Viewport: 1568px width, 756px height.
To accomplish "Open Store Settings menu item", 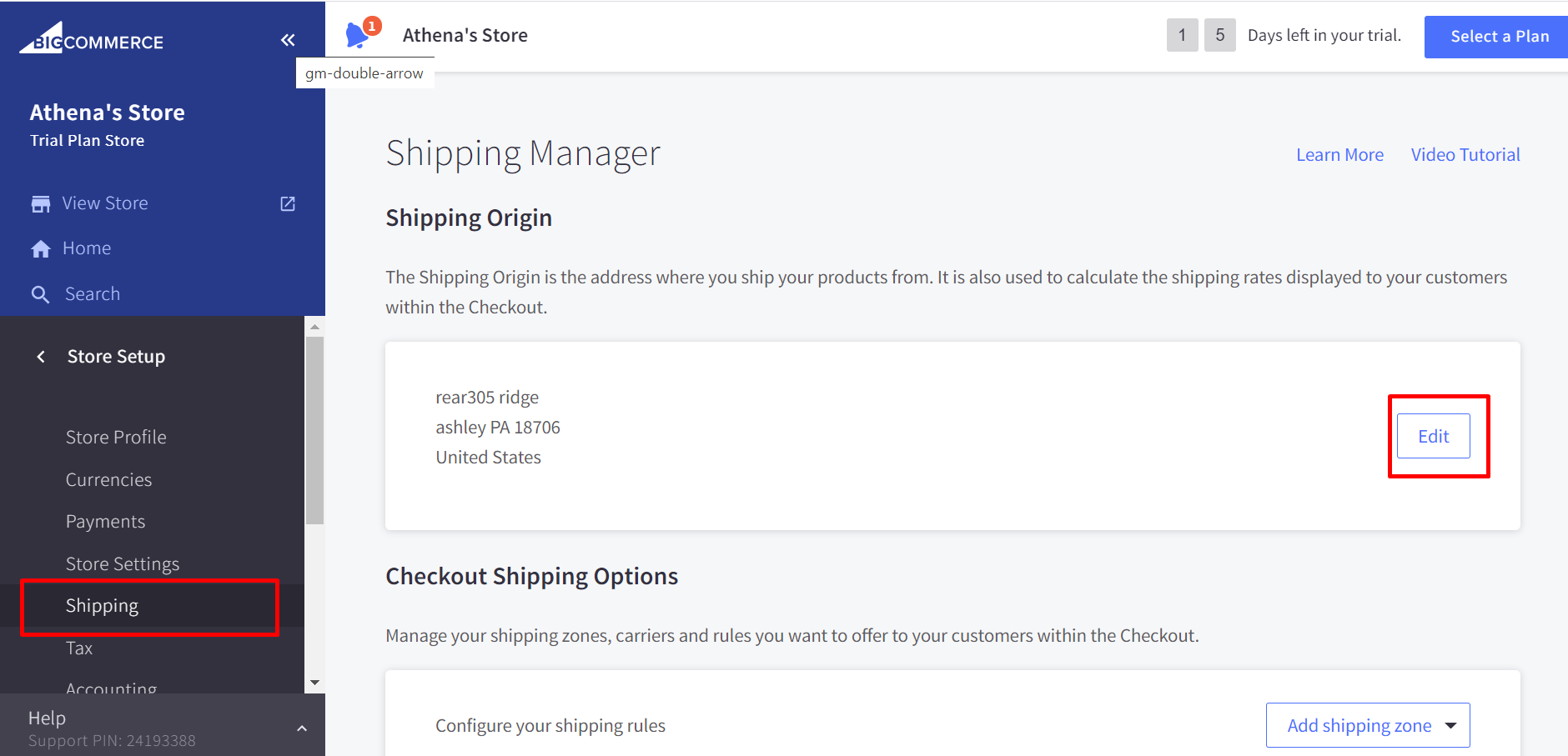I will [x=123, y=564].
